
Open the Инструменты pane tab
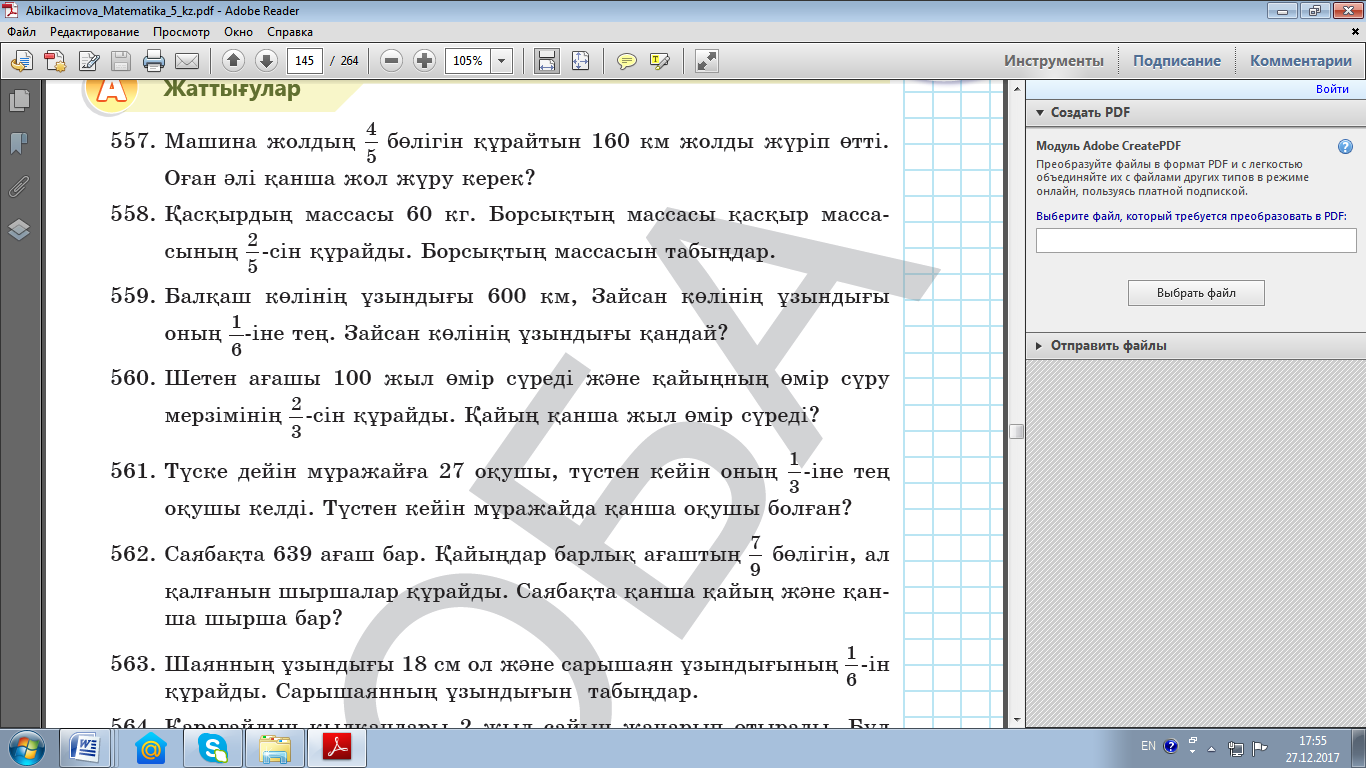(1054, 61)
